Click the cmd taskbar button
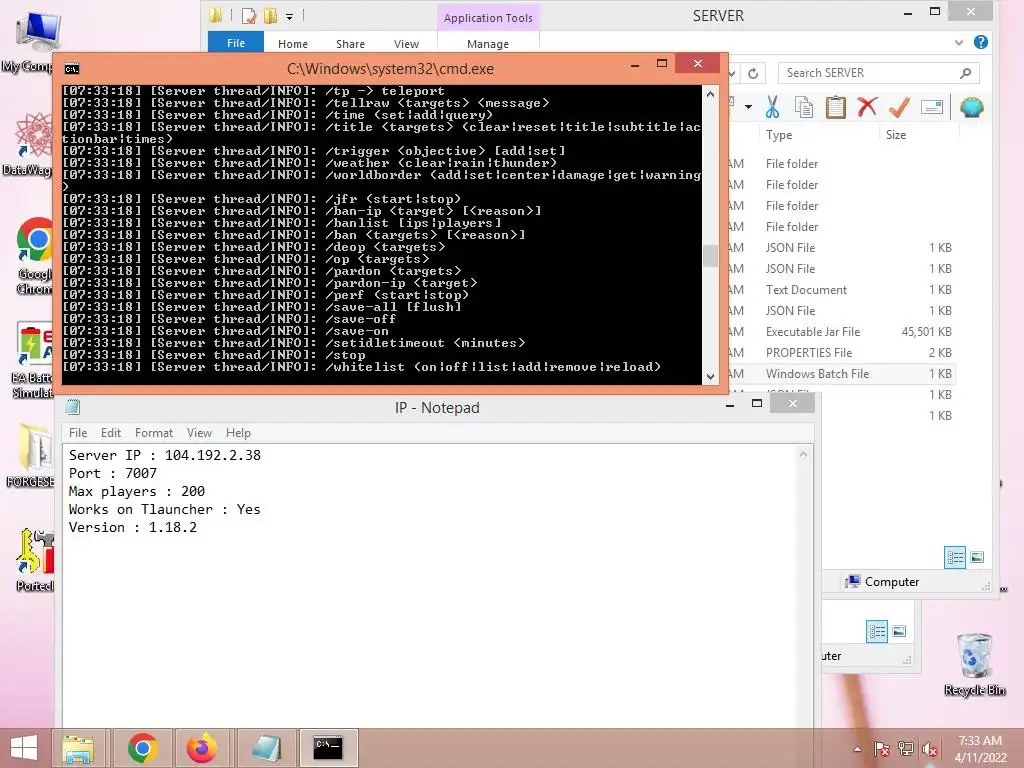The height and width of the screenshot is (768, 1024). tap(328, 748)
